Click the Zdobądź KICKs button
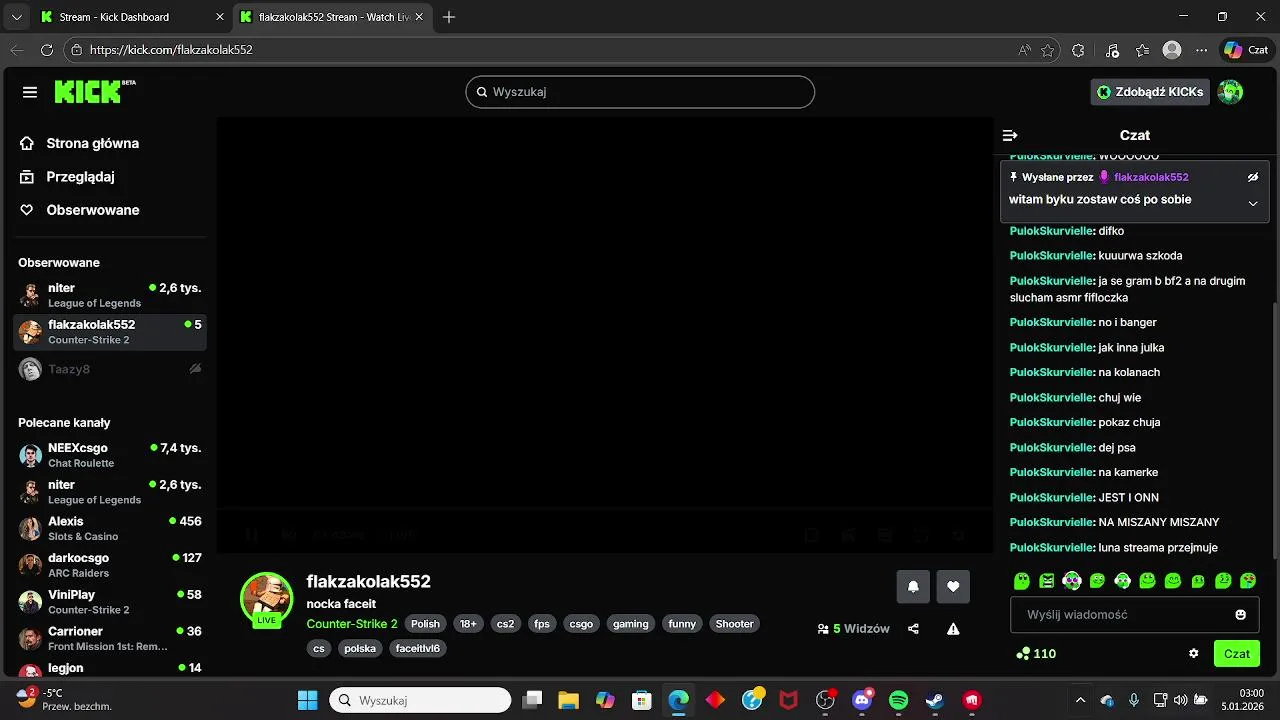The image size is (1280, 720). [1150, 92]
